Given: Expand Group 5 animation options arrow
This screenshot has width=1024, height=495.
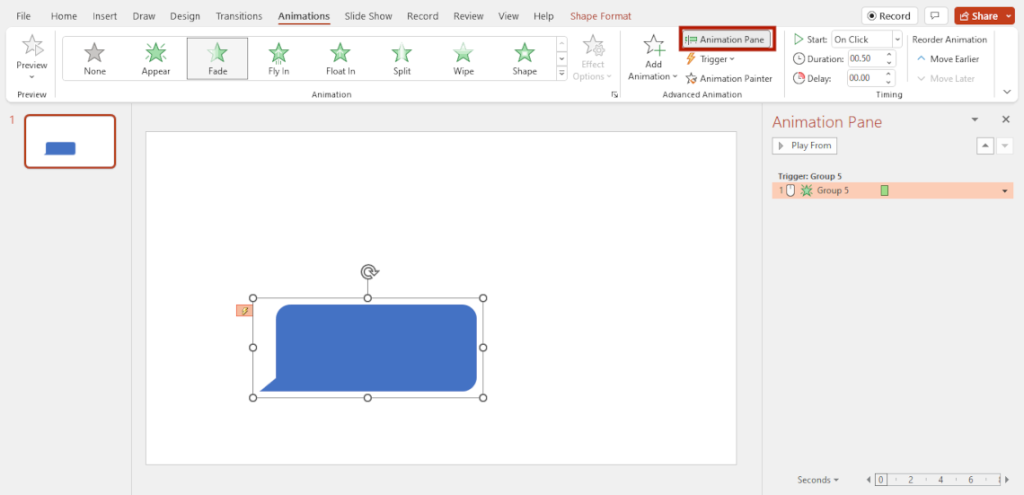Looking at the screenshot, I should [x=1005, y=191].
